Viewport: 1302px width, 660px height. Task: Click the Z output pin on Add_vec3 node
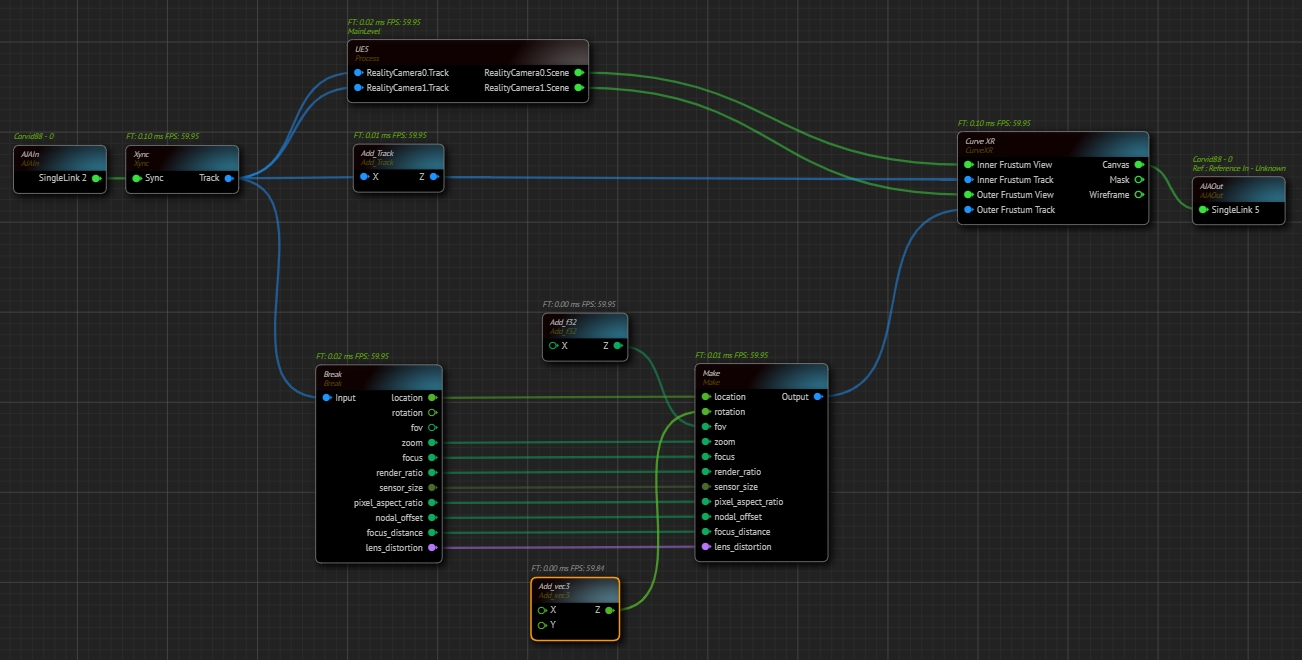click(x=609, y=610)
